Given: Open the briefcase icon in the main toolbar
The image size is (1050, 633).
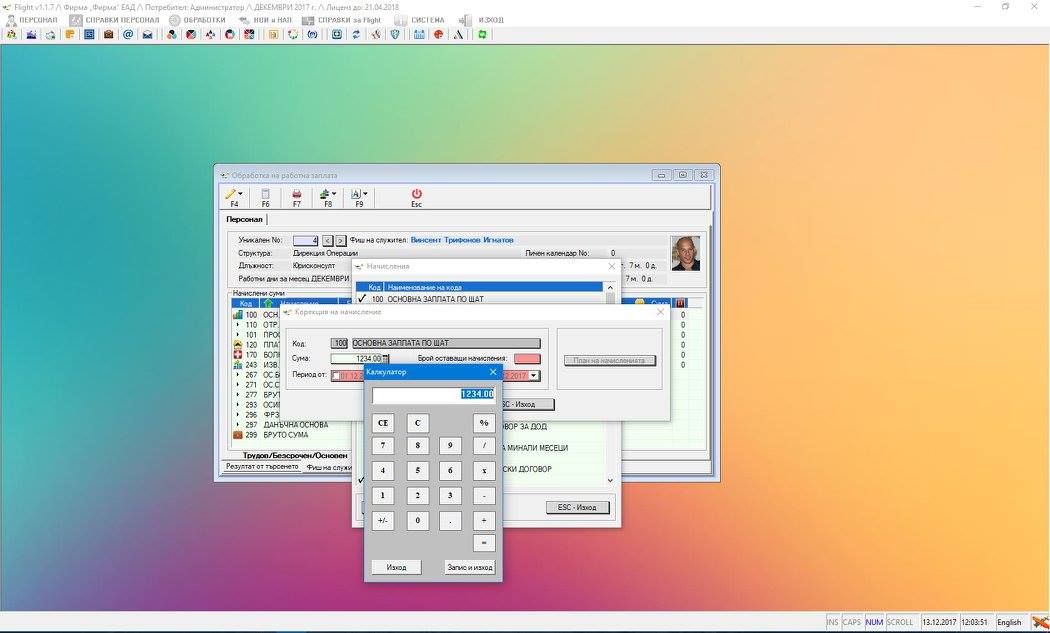Looking at the screenshot, I should point(108,34).
